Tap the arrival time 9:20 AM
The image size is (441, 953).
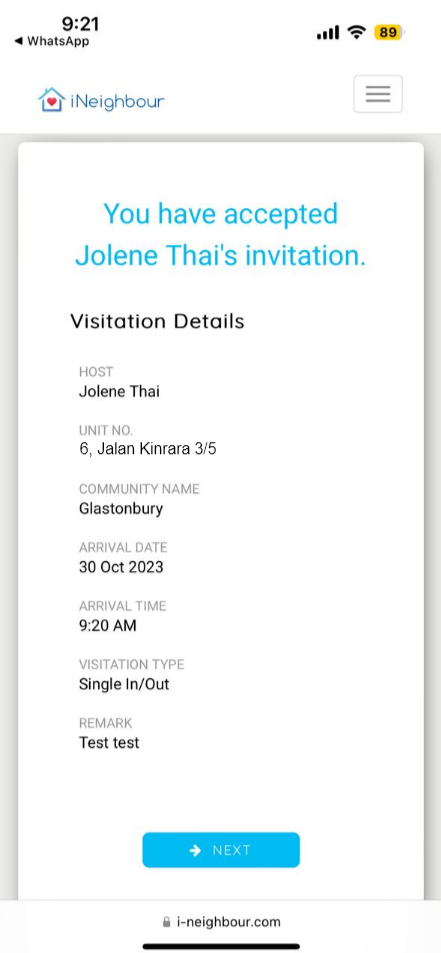(x=108, y=625)
